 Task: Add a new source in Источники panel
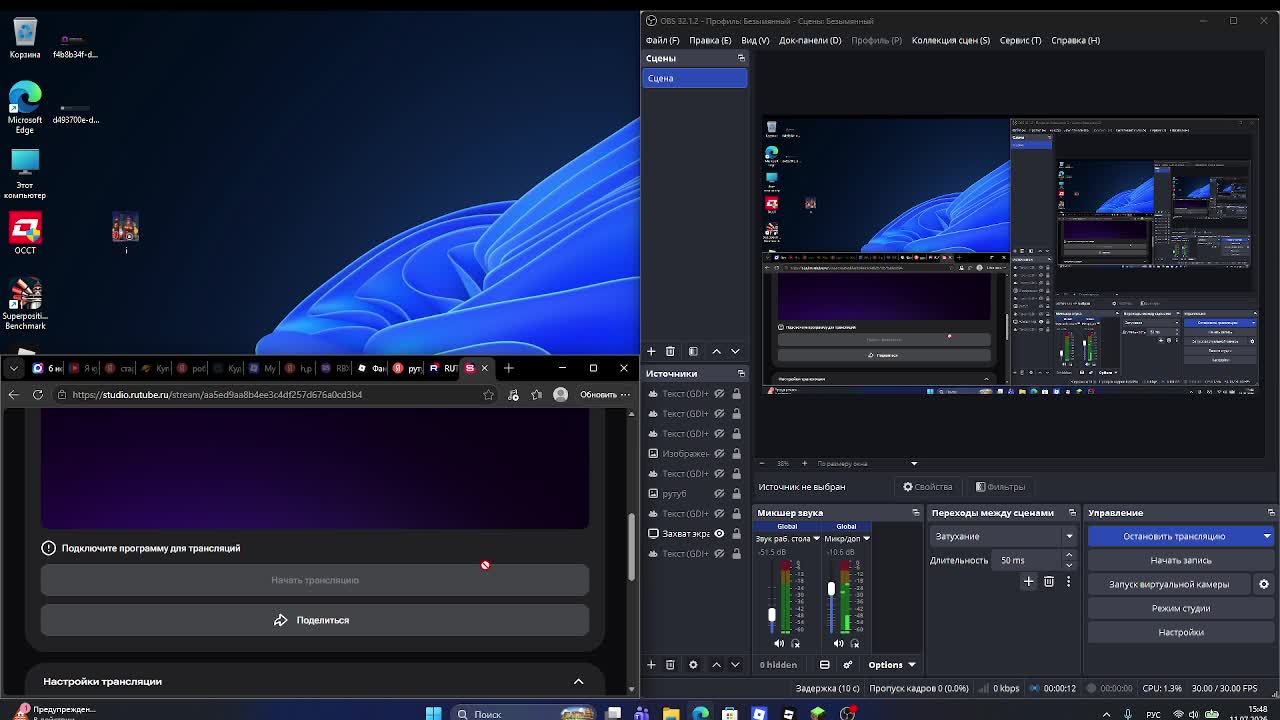click(651, 664)
